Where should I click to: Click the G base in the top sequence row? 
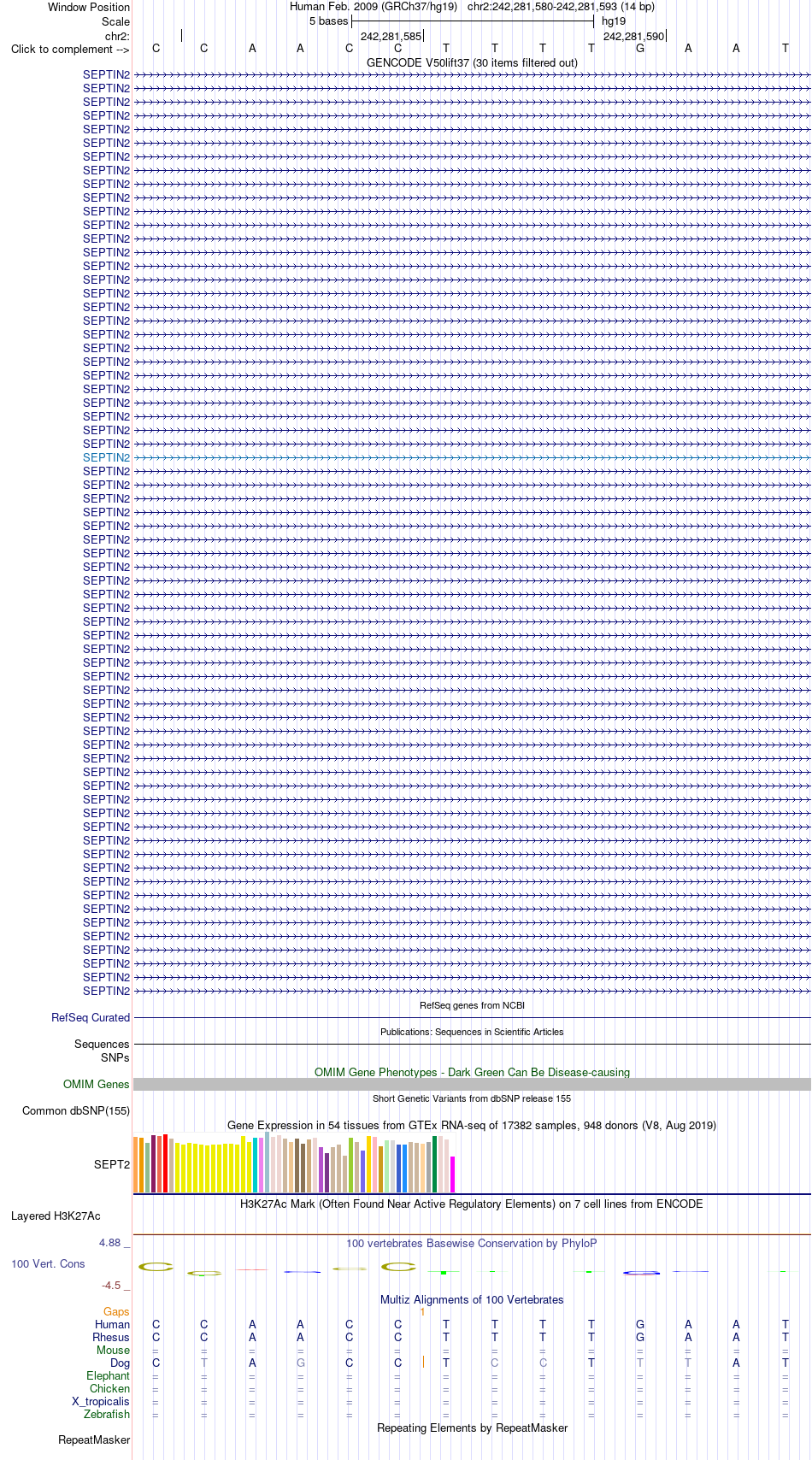[640, 48]
